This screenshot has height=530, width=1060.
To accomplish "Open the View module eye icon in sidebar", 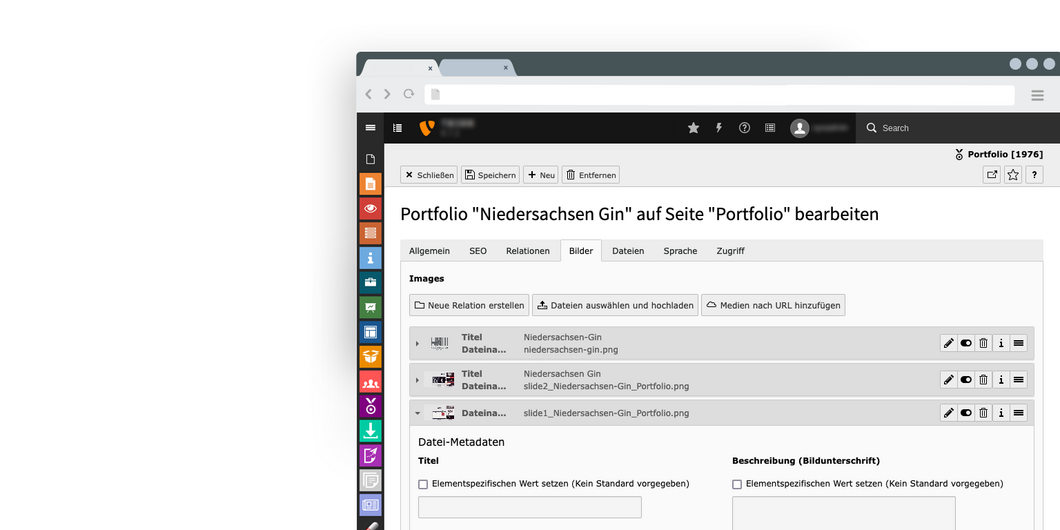I will tap(370, 208).
